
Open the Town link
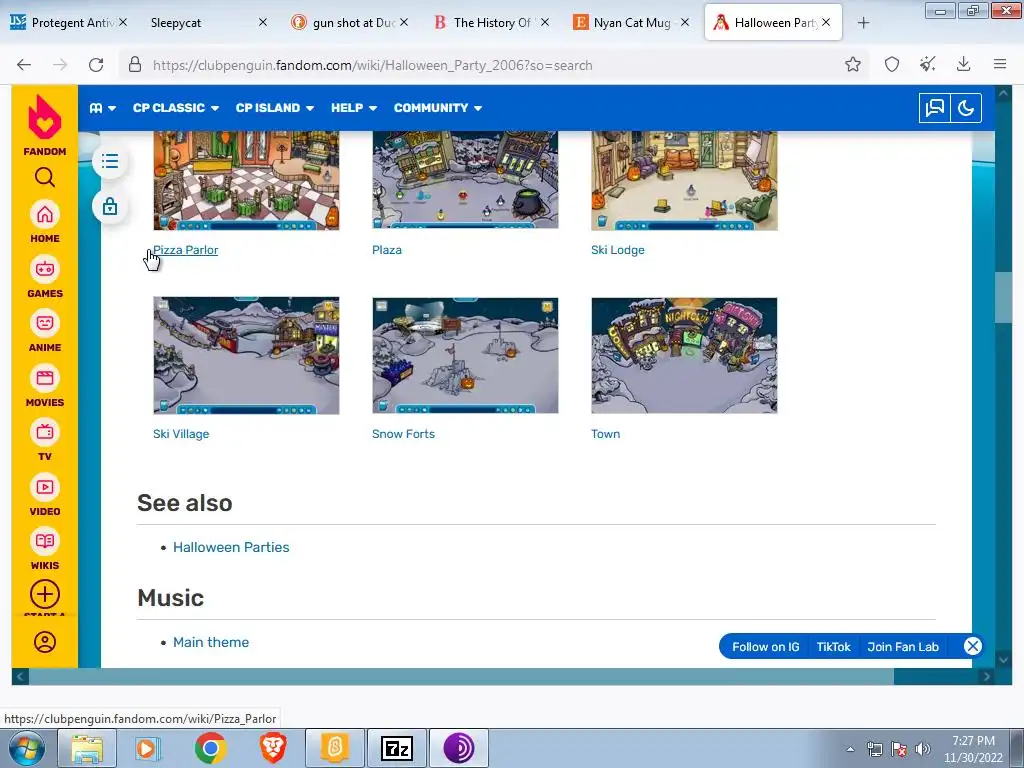pos(605,434)
